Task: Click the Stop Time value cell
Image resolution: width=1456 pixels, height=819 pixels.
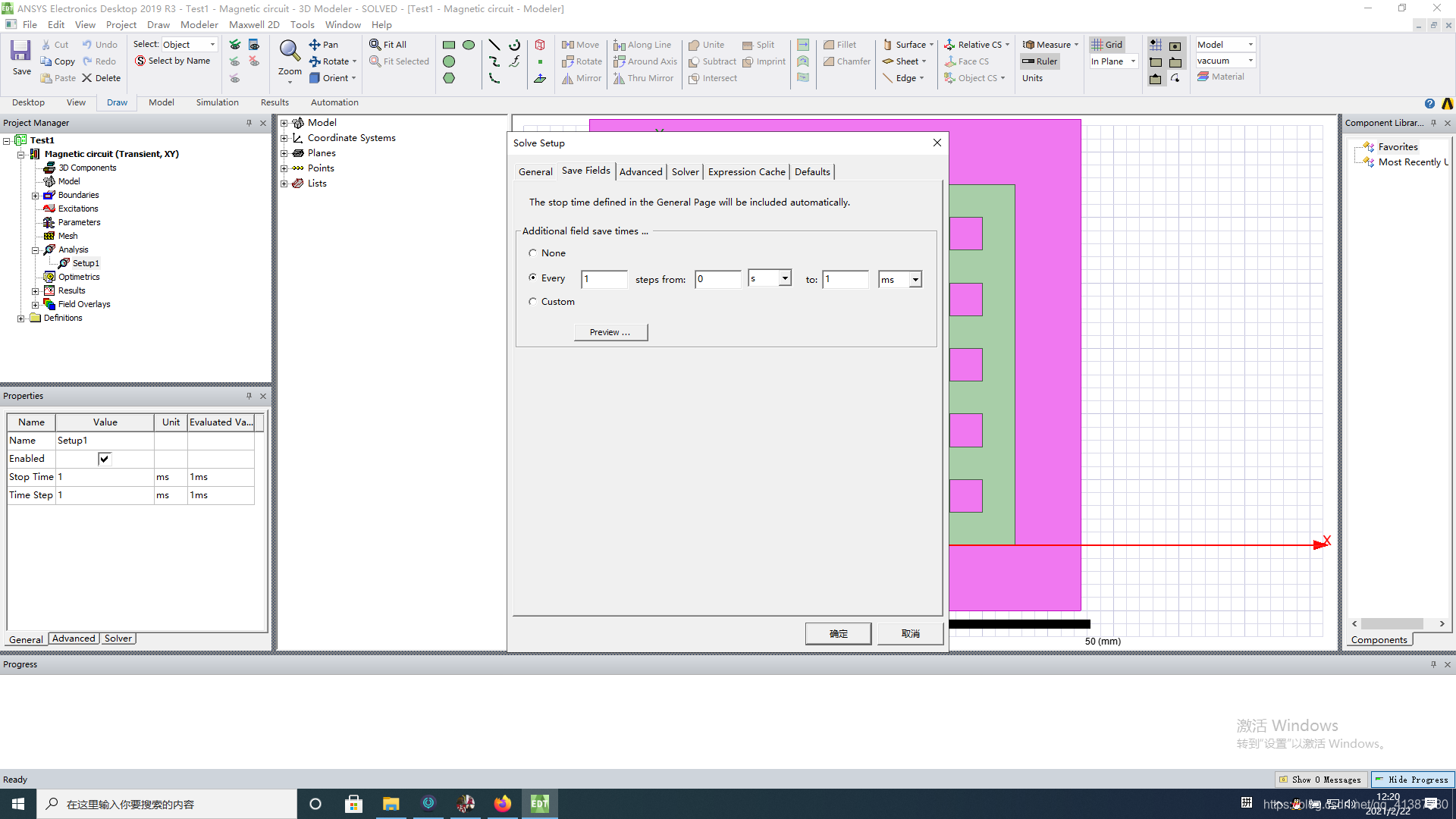Action: [105, 477]
